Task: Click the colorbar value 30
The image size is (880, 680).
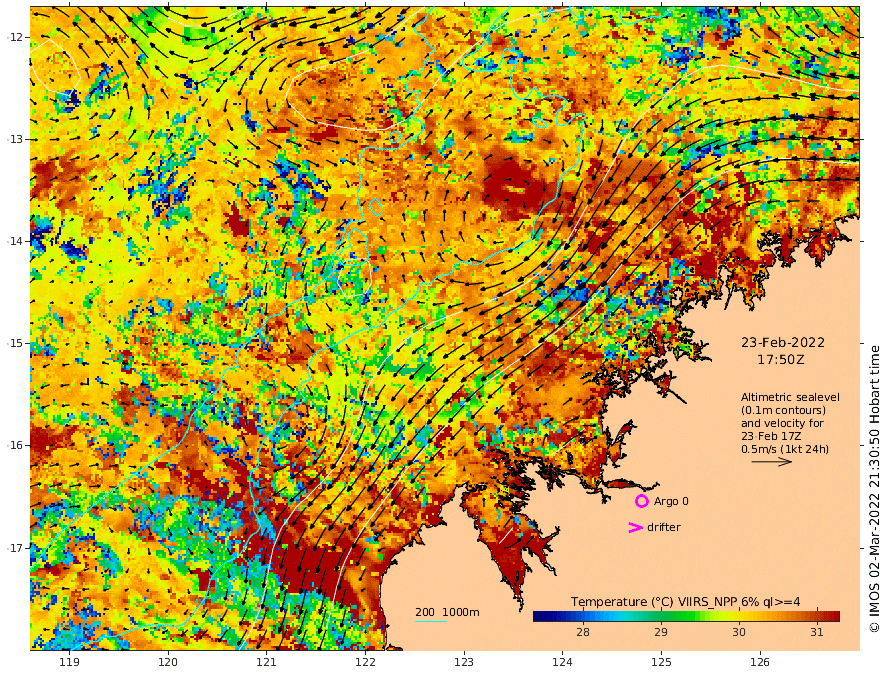Action: (739, 632)
